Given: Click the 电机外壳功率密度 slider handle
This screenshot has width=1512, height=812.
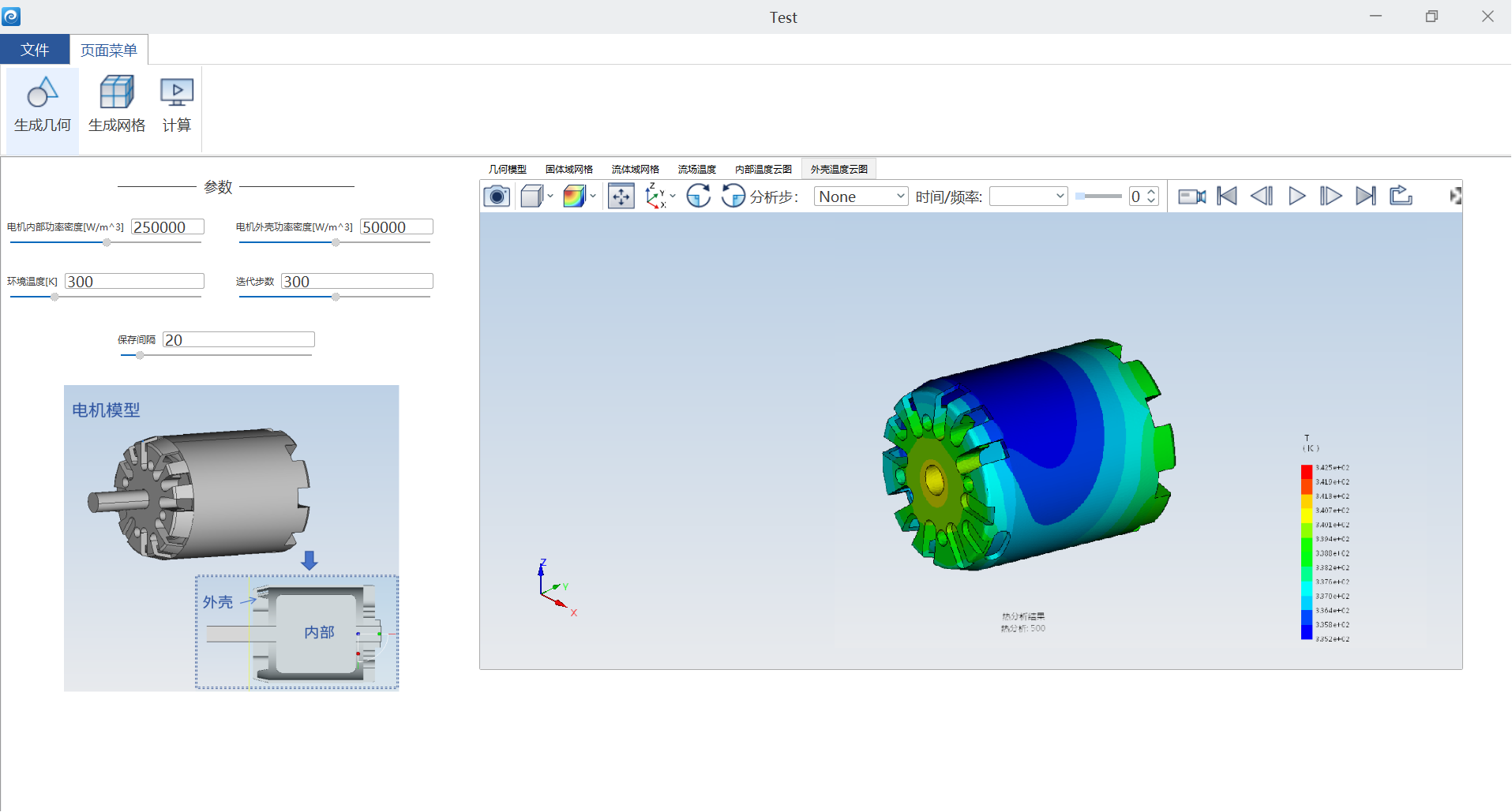Looking at the screenshot, I should coord(336,242).
